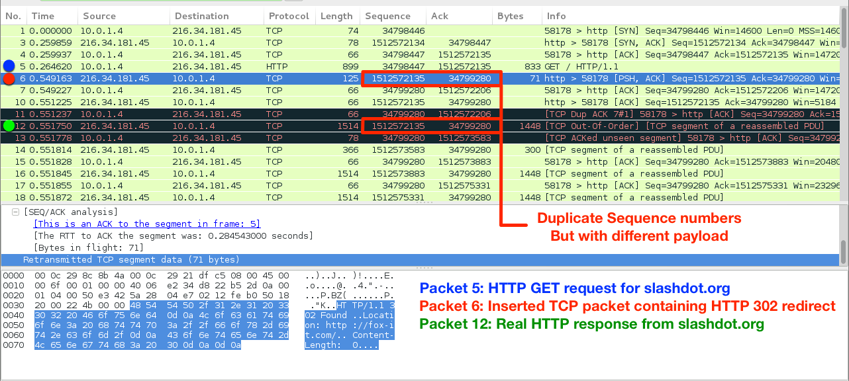Screen dimensions: 849x381
Task: Sort packets by the No. column header
Action: click(x=13, y=16)
